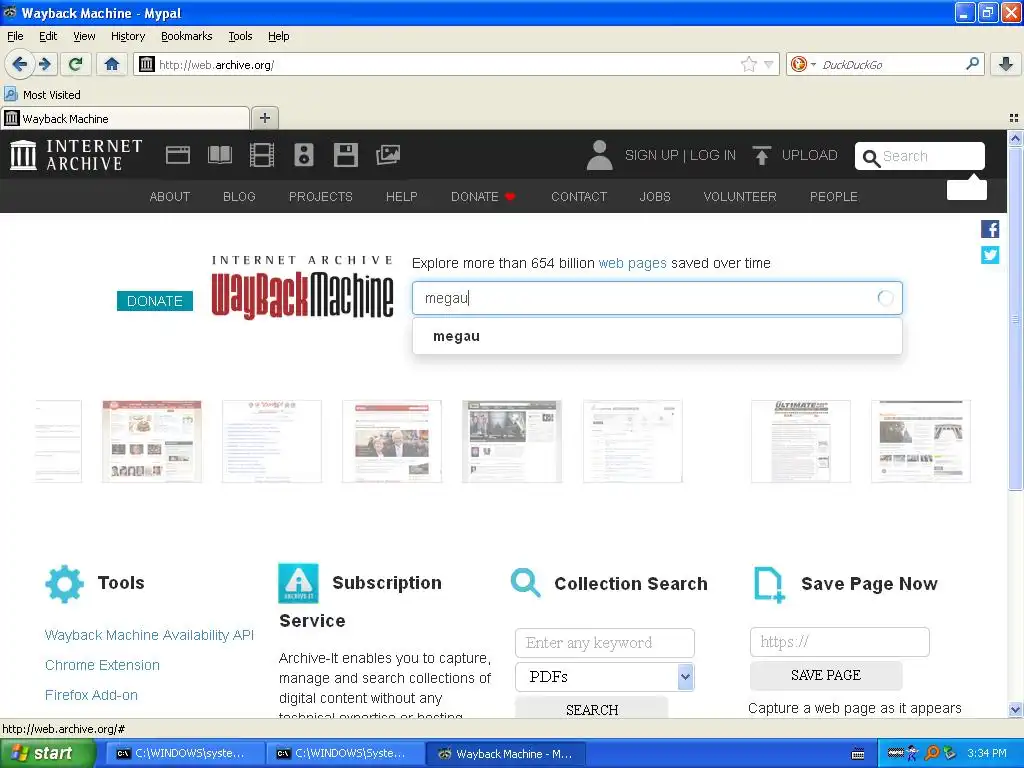Viewport: 1024px width, 768px height.
Task: Open the Tools menu
Action: pos(240,36)
